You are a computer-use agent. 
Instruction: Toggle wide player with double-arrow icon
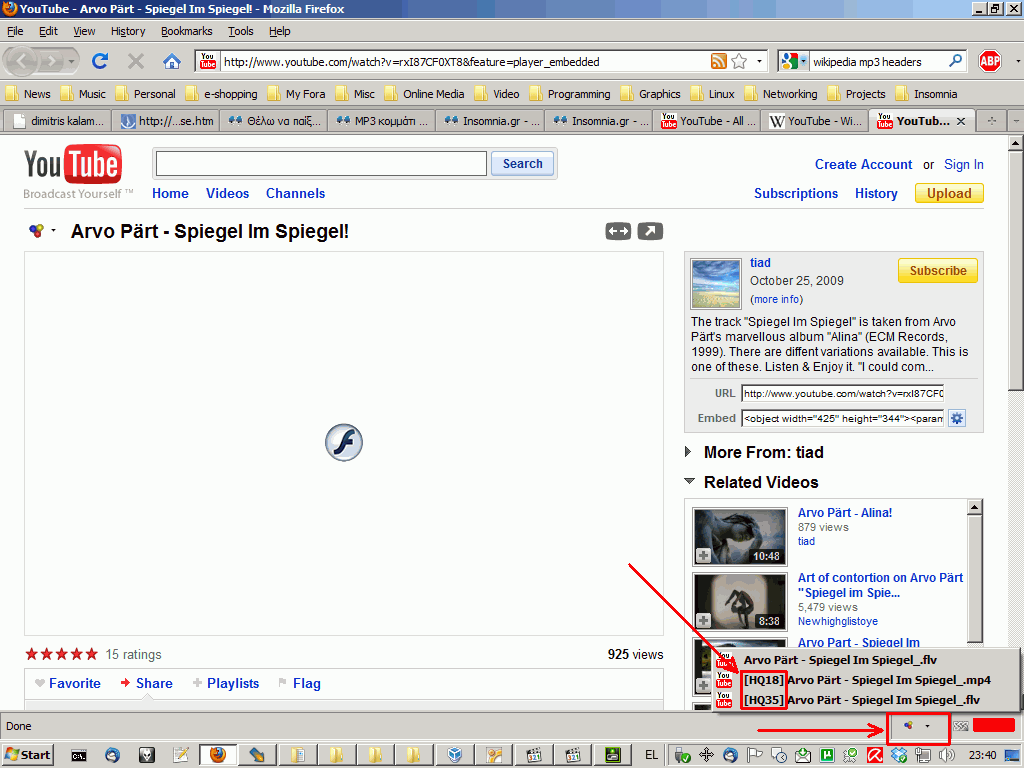tap(618, 231)
